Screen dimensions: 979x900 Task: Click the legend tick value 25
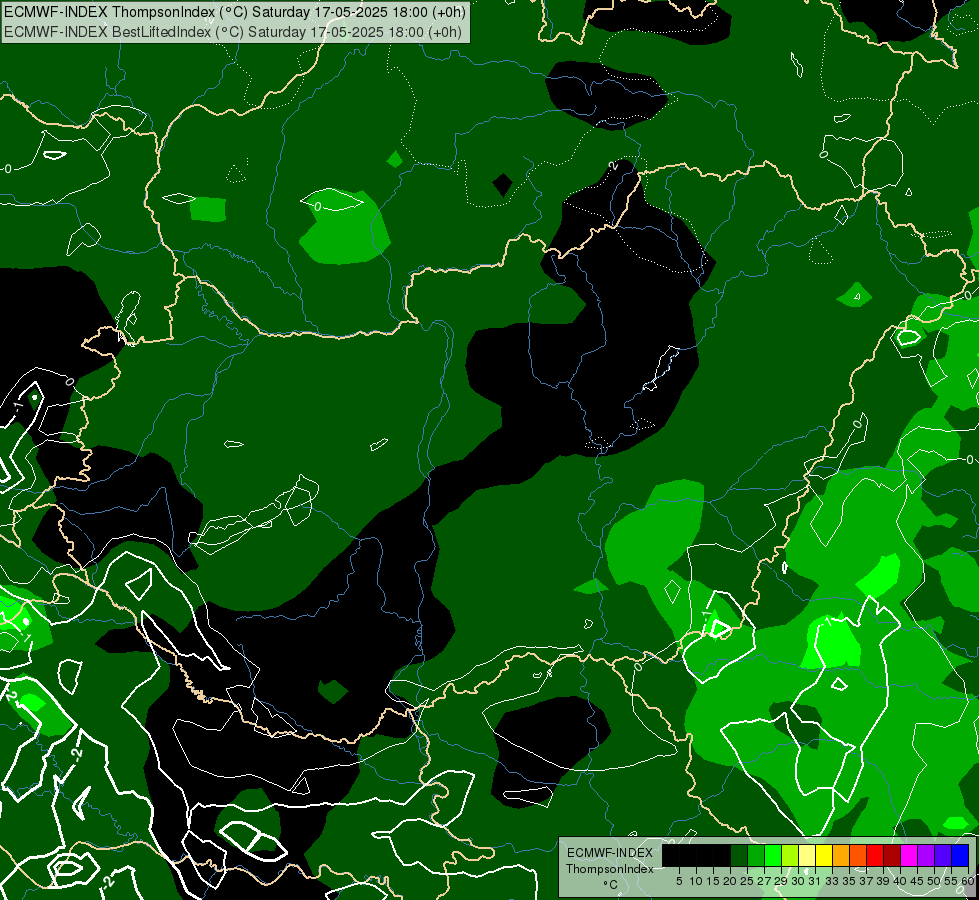pos(747,881)
